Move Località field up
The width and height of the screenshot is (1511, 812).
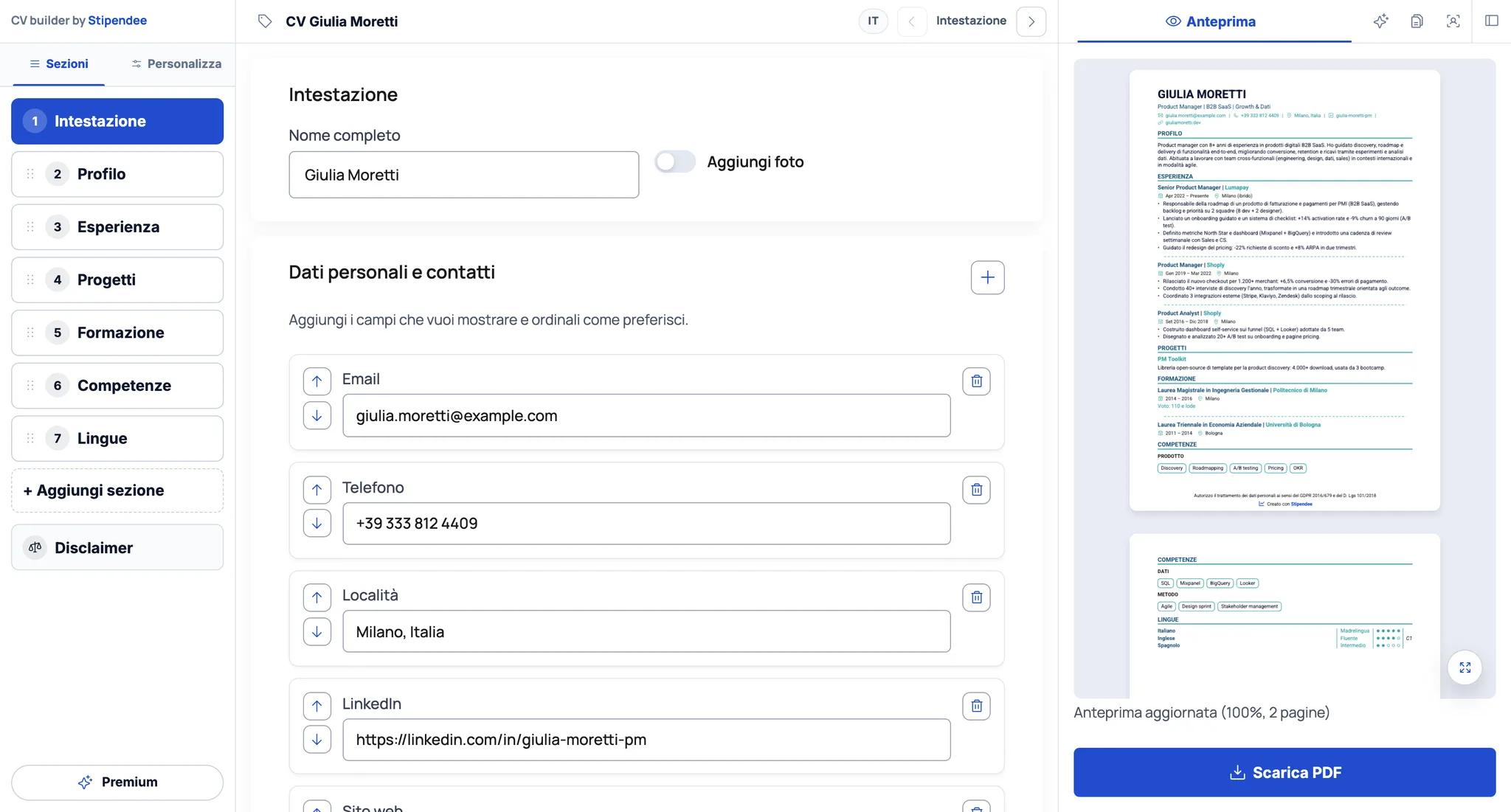click(x=317, y=597)
